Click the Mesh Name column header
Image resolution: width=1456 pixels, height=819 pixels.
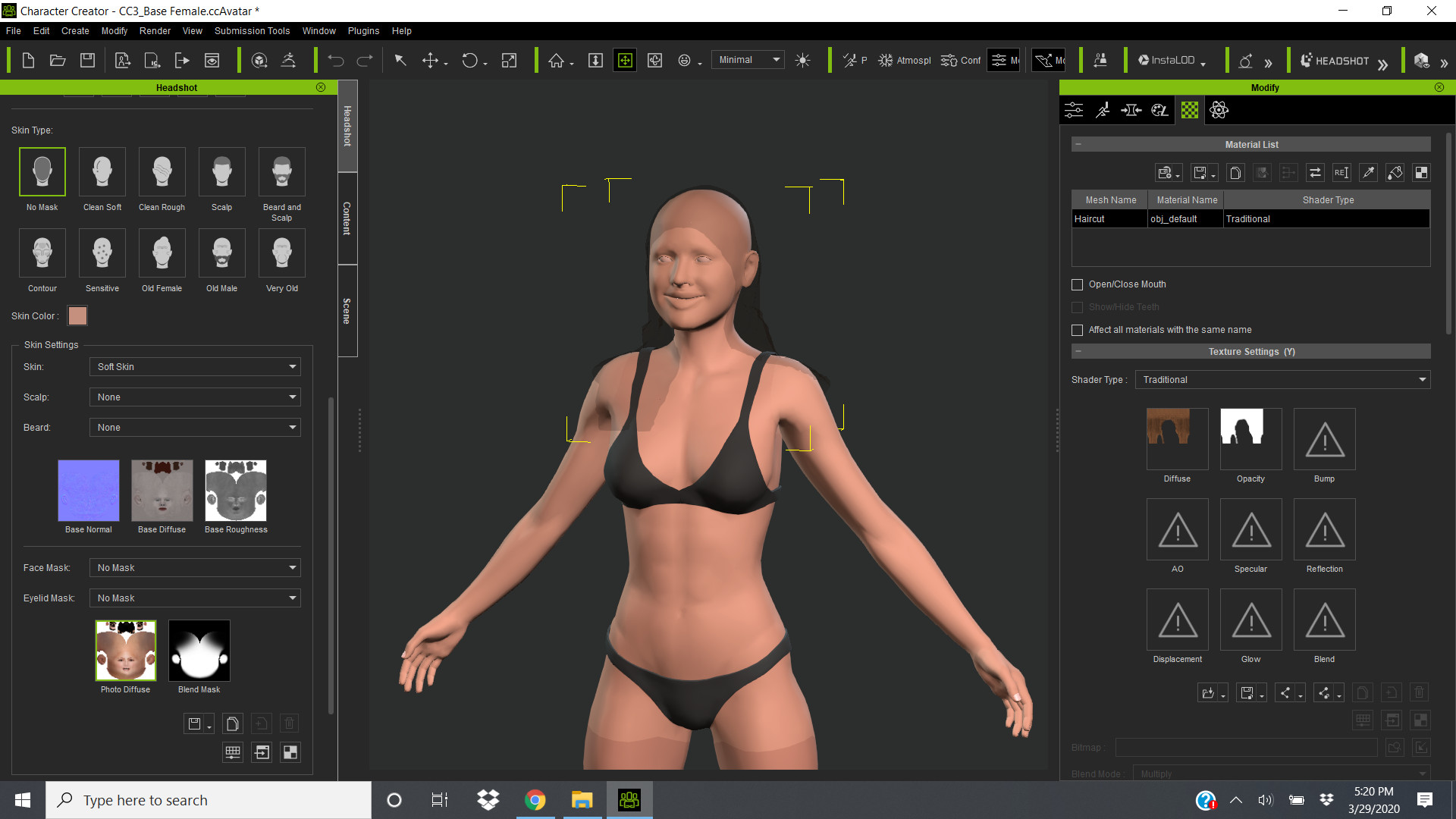[x=1110, y=200]
